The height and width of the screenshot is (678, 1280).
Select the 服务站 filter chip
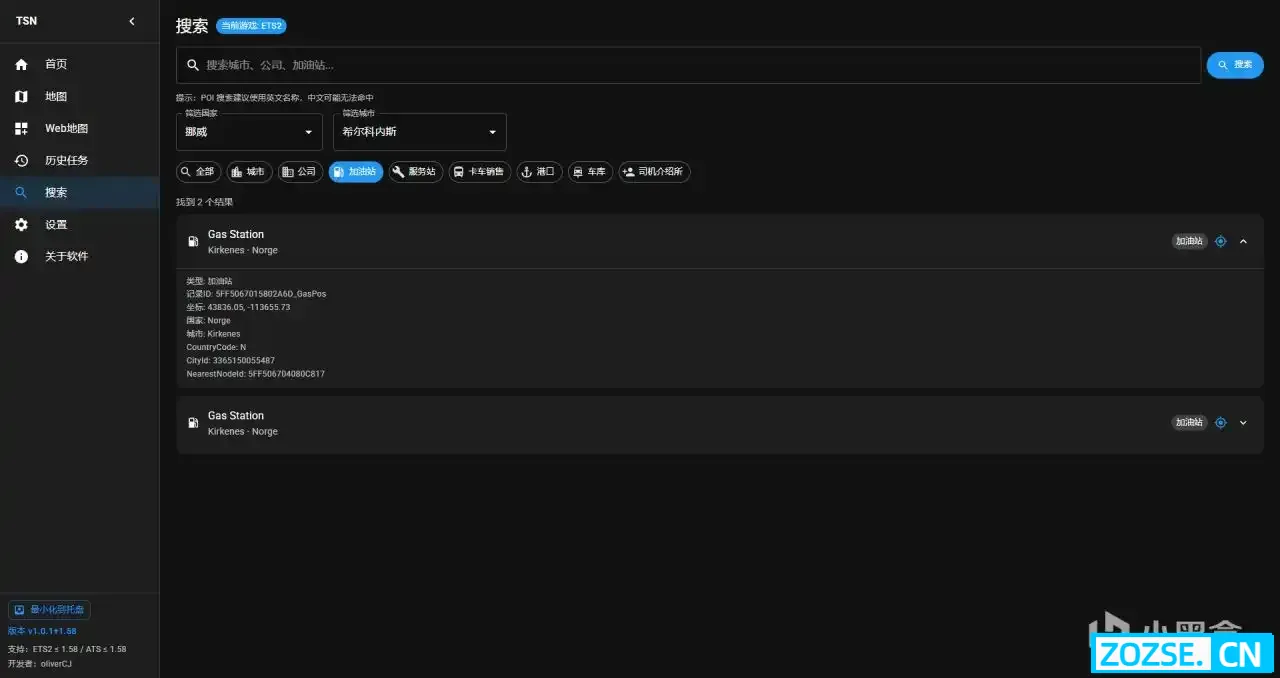(416, 172)
